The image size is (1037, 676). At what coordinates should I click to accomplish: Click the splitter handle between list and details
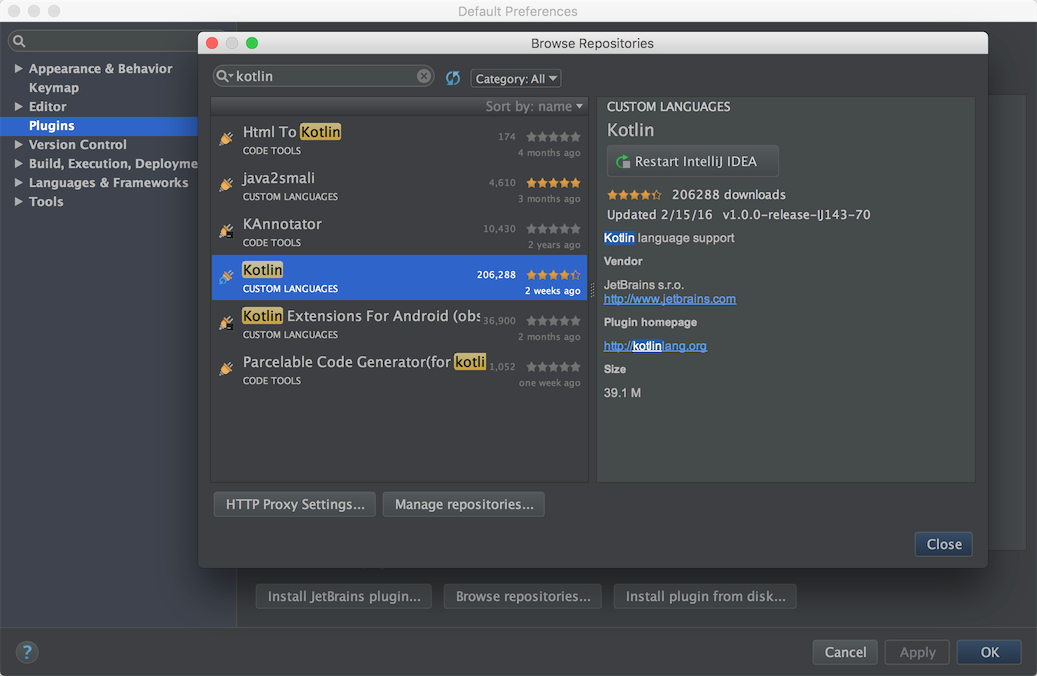point(592,290)
